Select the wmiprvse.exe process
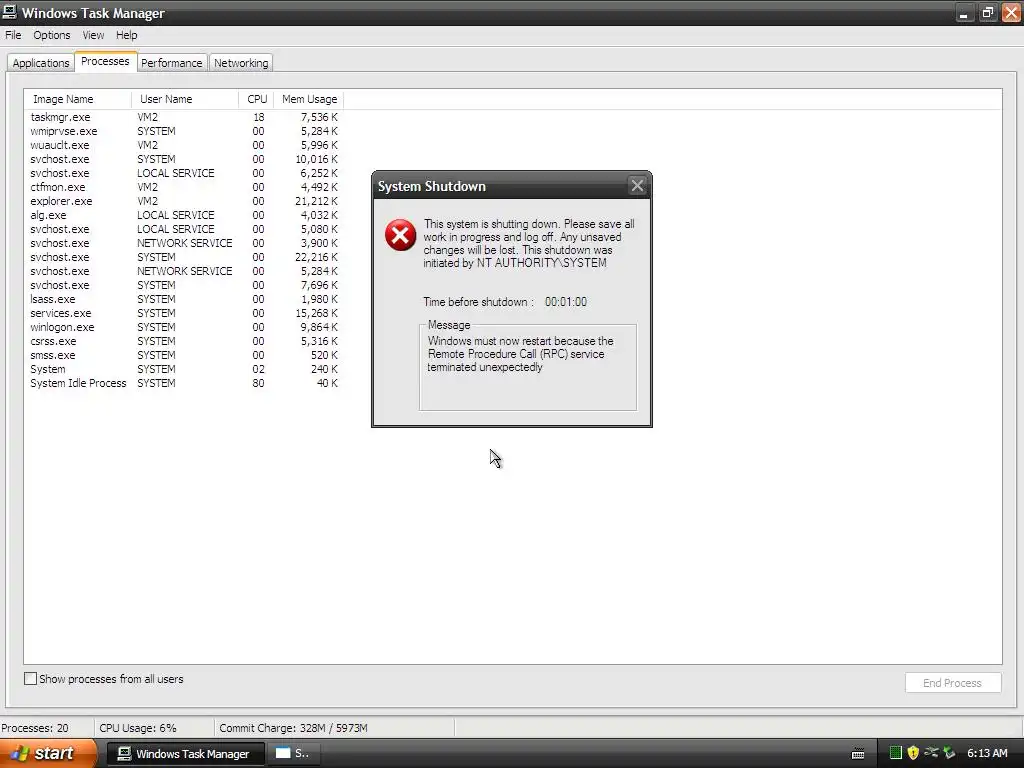 (x=184, y=131)
